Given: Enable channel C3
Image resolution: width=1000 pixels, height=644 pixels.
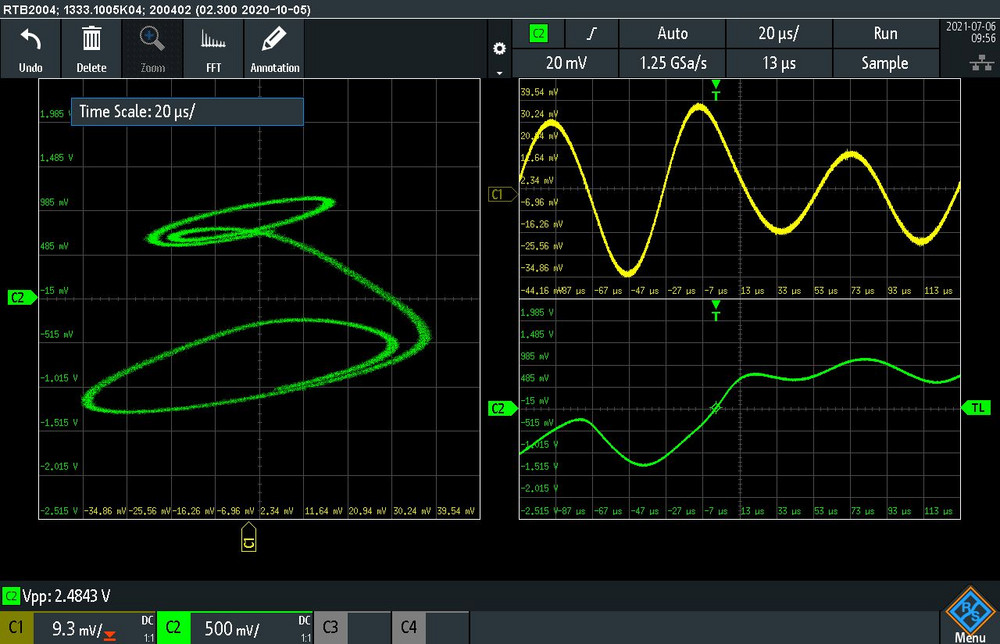Looking at the screenshot, I should coord(330,627).
